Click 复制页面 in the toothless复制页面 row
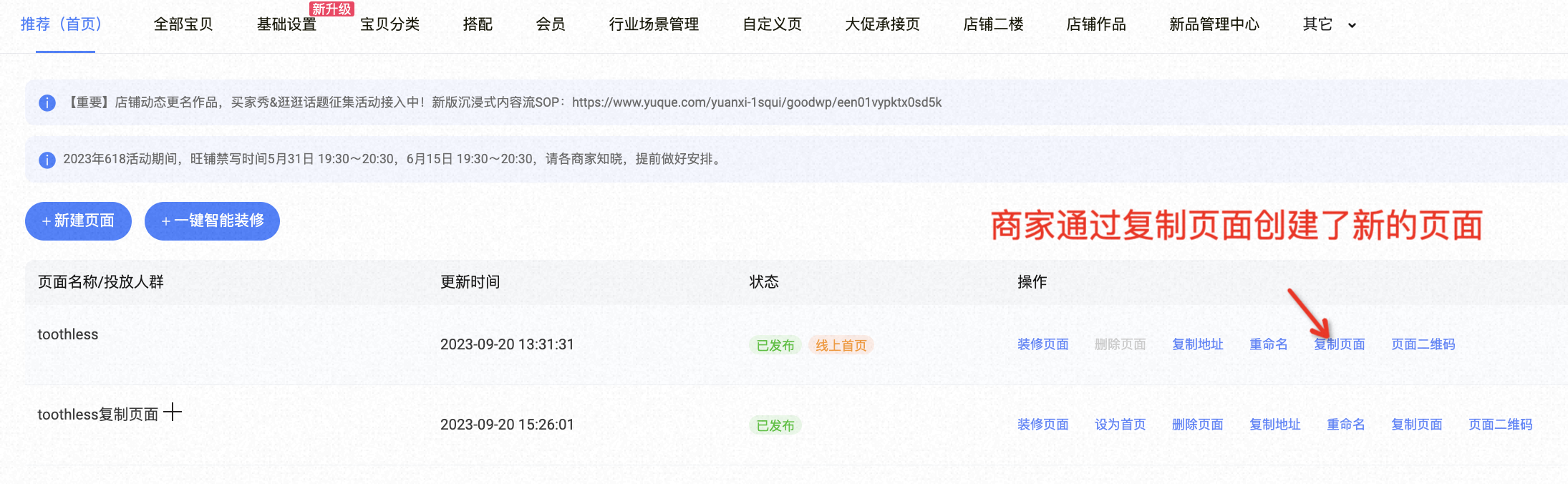 [1417, 425]
